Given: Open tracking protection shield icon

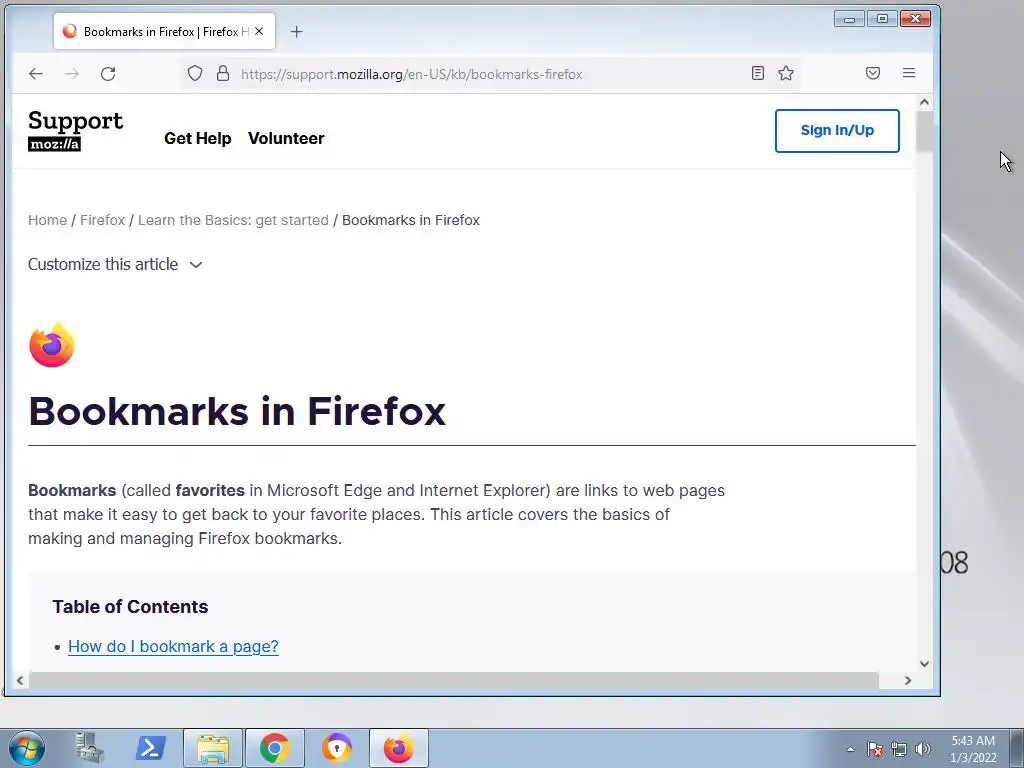Looking at the screenshot, I should (195, 73).
